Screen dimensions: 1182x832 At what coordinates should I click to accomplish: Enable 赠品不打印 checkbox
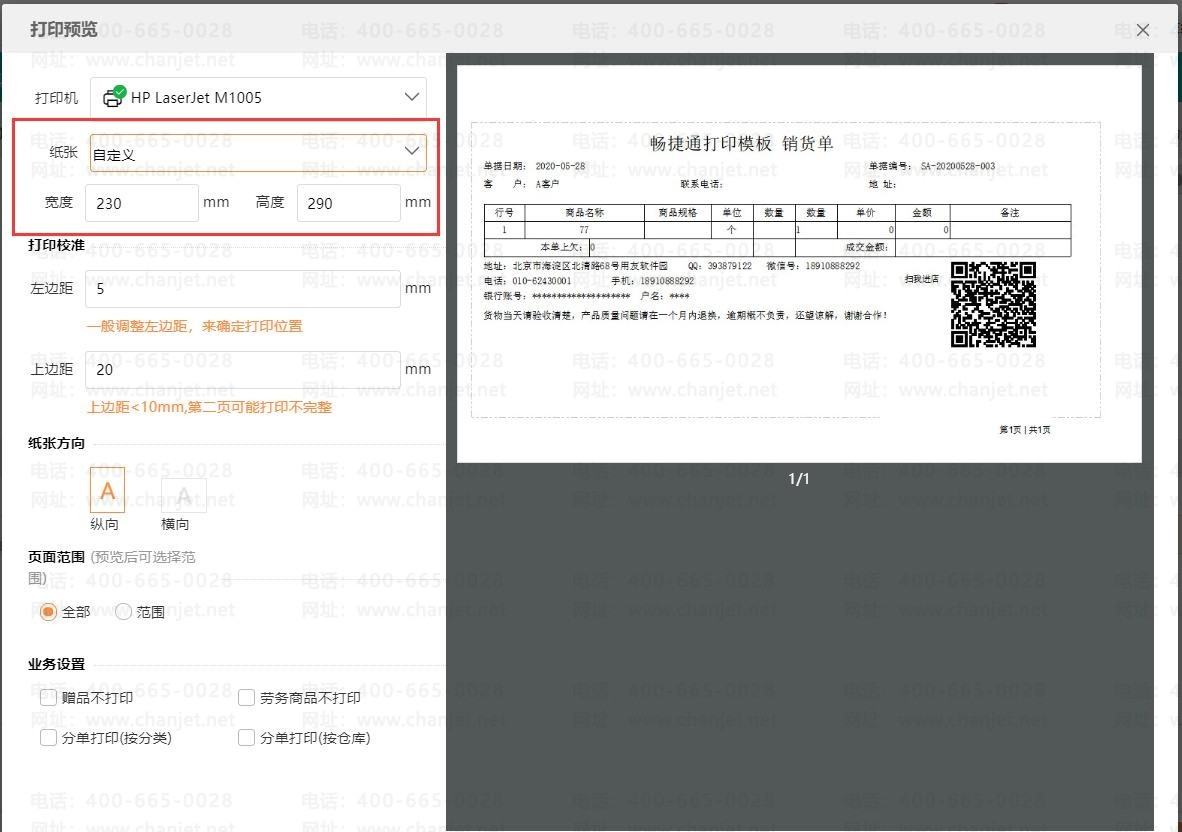point(48,697)
